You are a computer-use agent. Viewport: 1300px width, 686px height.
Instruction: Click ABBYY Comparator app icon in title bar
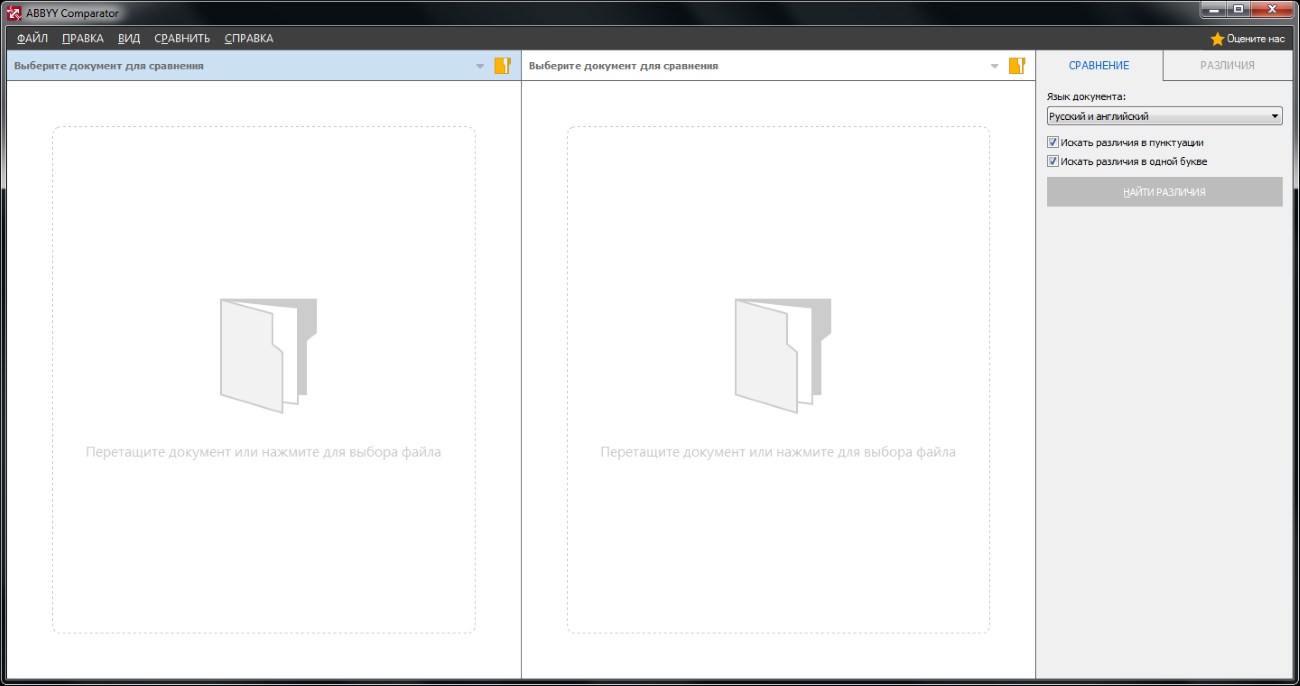[x=15, y=11]
